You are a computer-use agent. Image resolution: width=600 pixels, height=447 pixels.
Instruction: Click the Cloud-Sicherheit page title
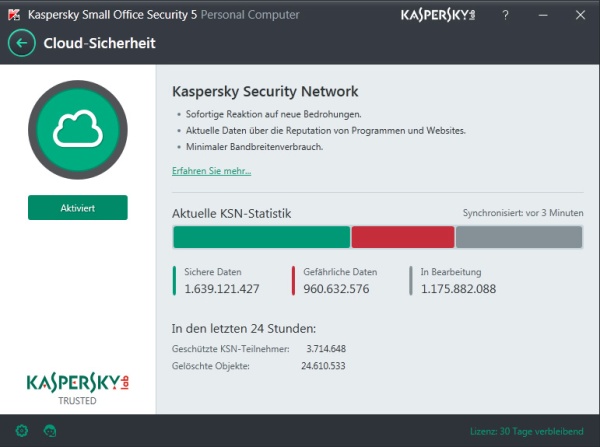[x=99, y=43]
